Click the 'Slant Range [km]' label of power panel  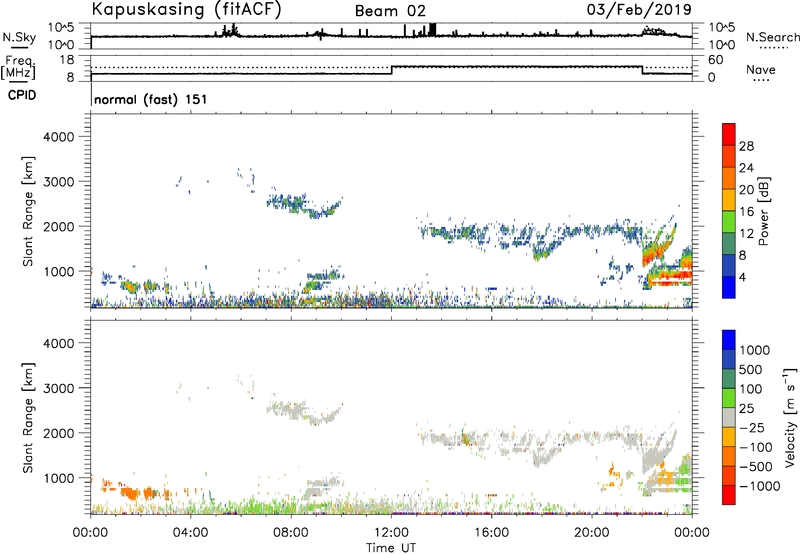click(28, 211)
